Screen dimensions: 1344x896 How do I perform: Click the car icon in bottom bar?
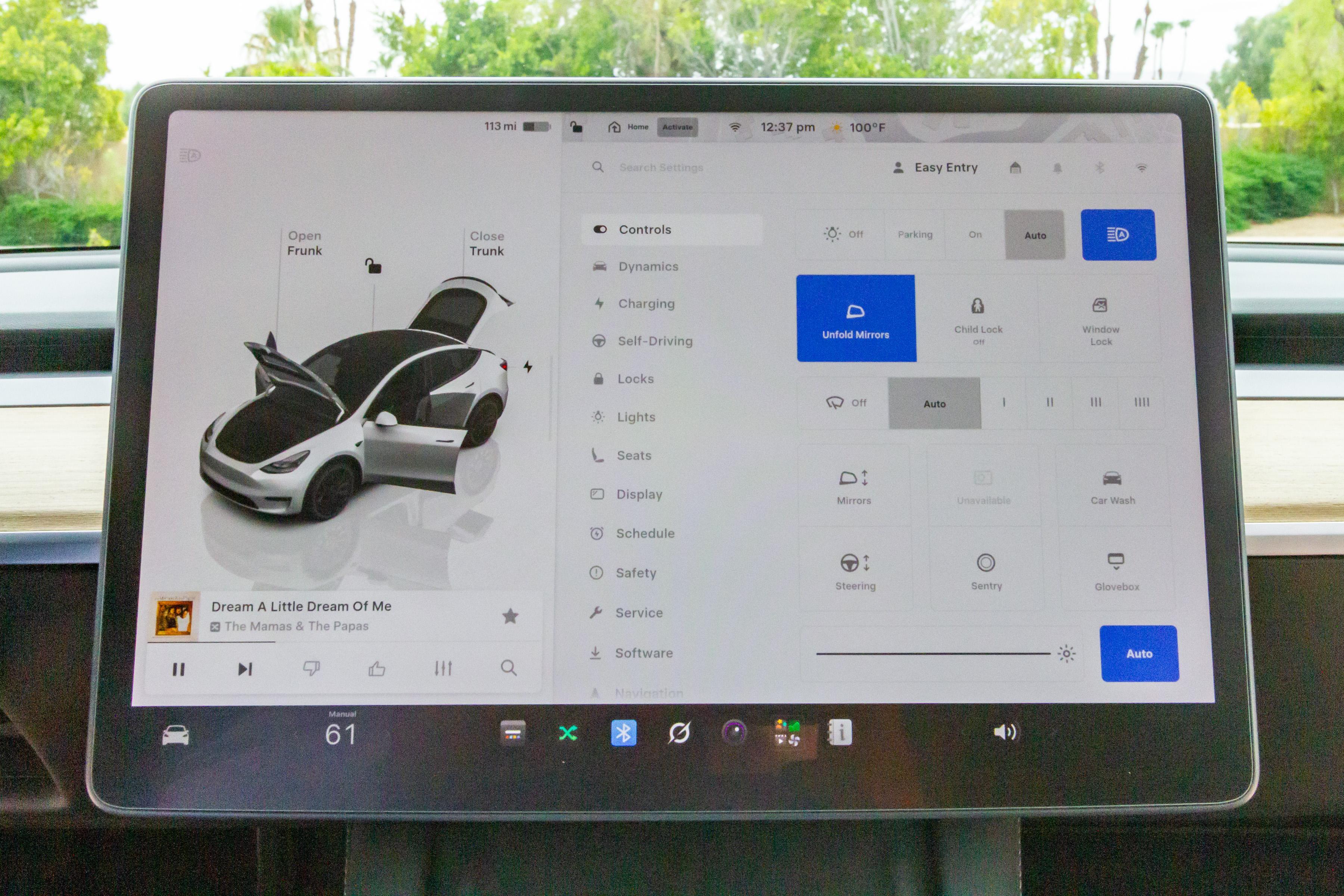[175, 735]
